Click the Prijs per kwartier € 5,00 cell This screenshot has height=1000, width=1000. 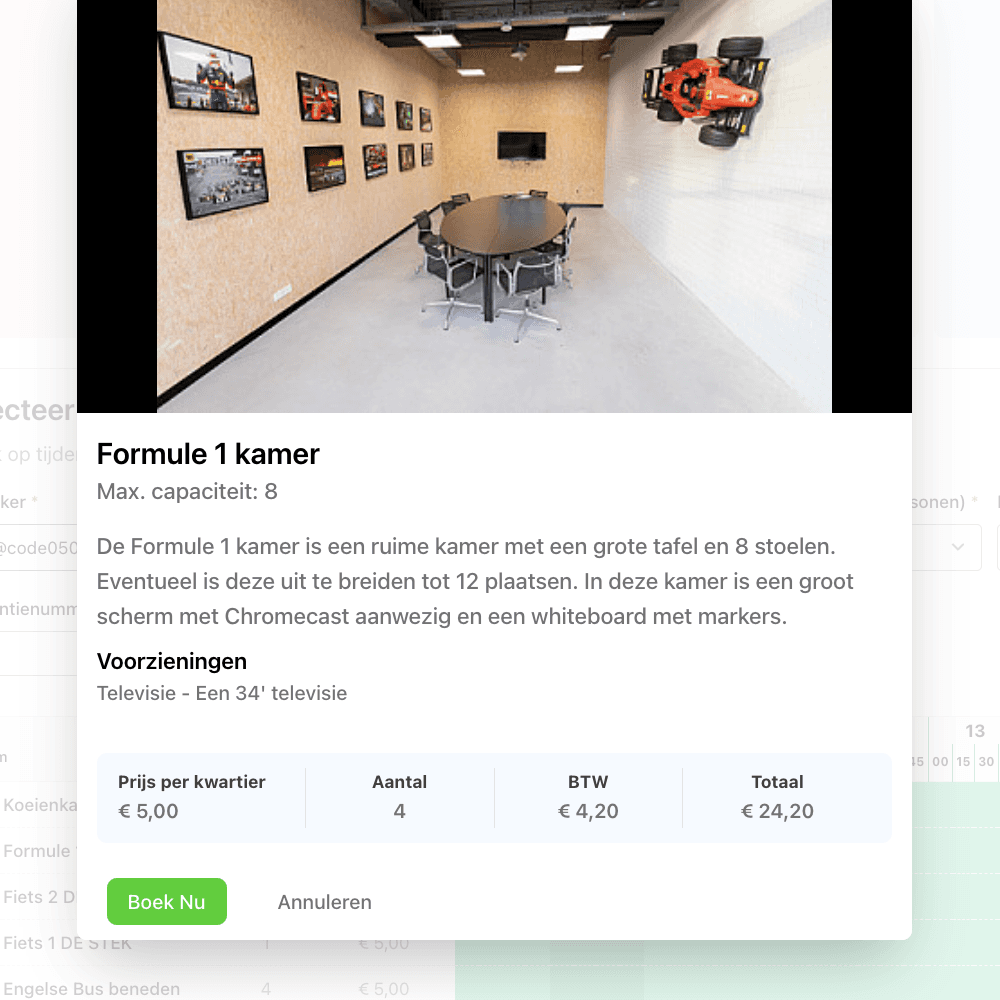202,797
